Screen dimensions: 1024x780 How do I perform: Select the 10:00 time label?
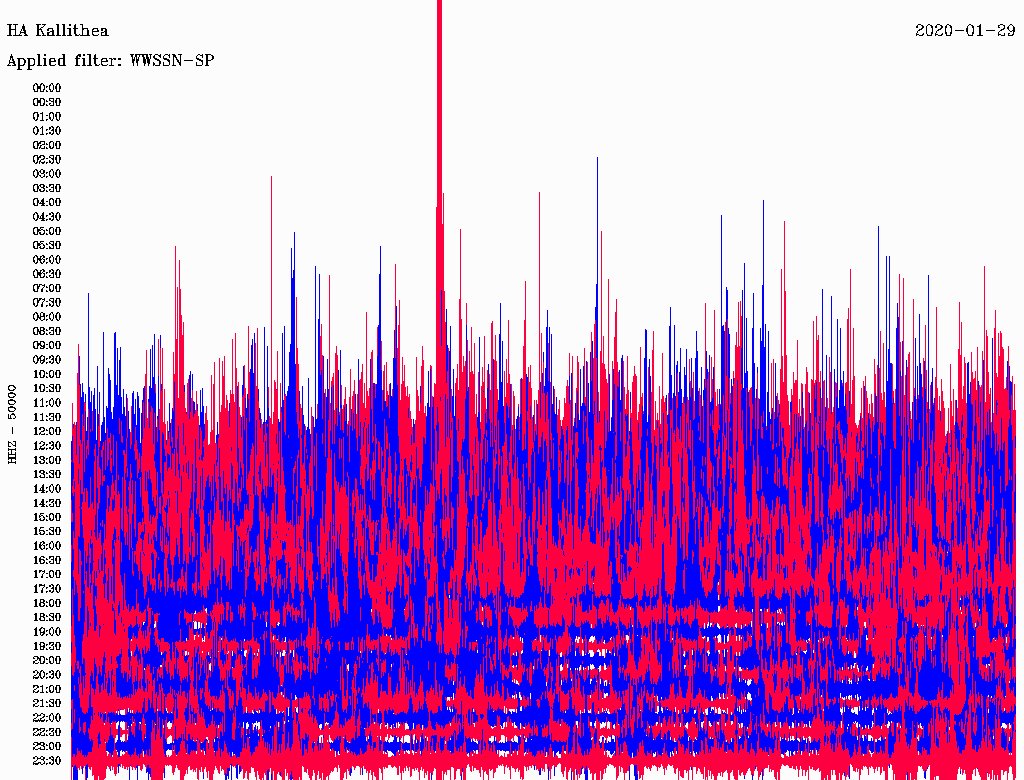(x=47, y=374)
